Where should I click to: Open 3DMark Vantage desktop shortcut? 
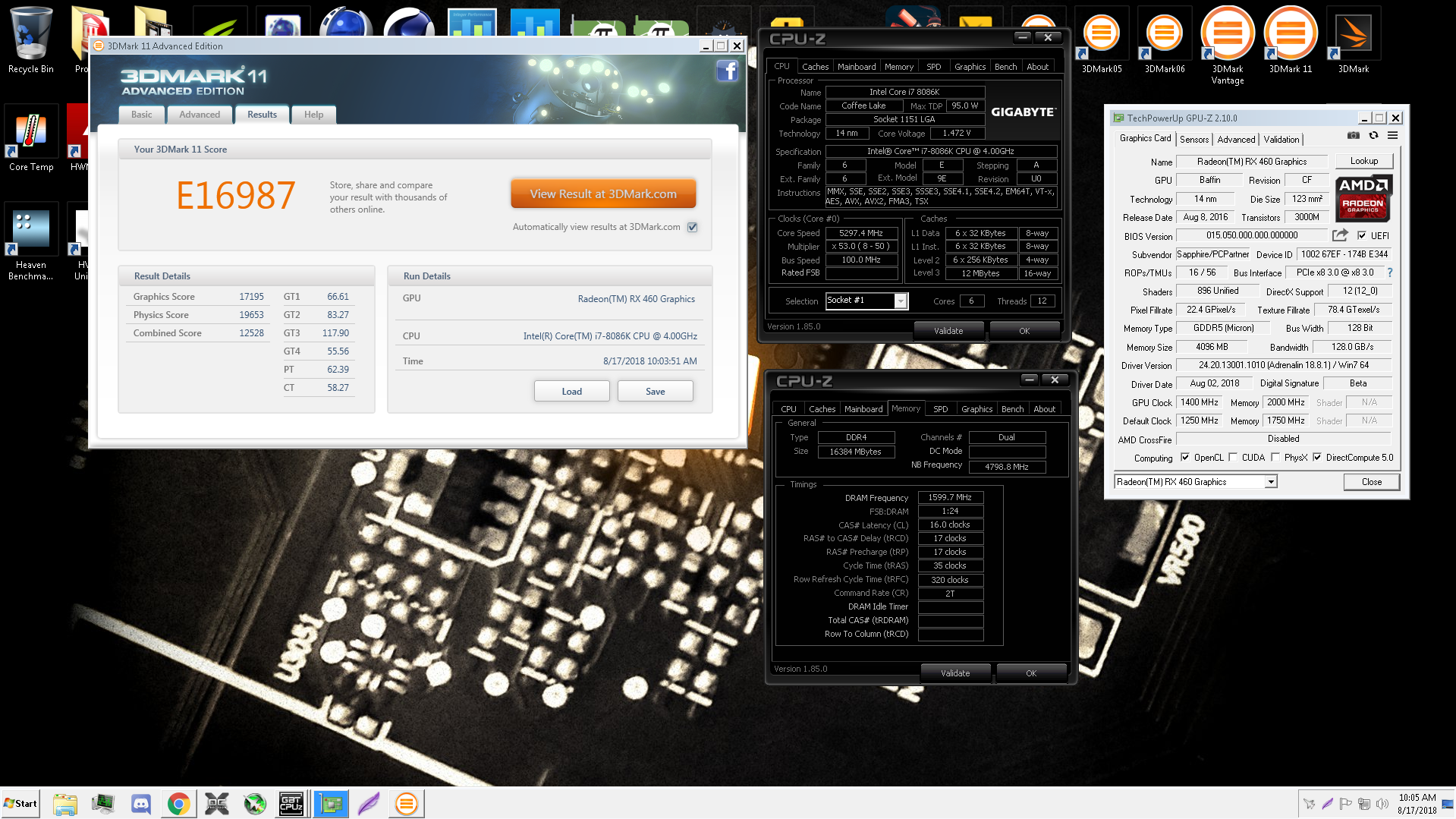(x=1227, y=46)
